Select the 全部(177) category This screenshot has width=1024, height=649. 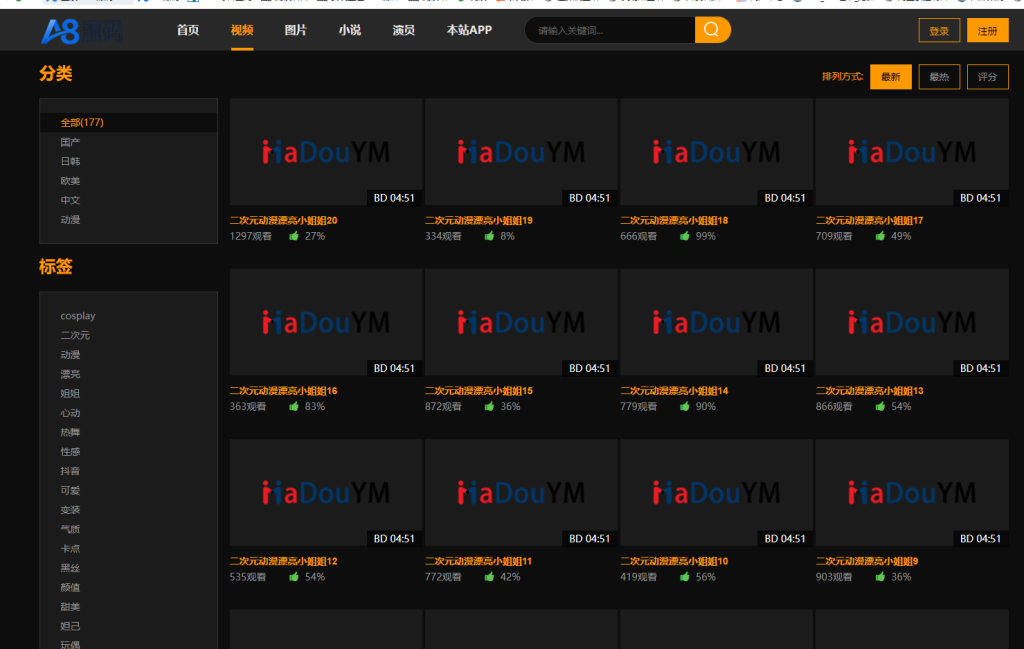click(82, 122)
